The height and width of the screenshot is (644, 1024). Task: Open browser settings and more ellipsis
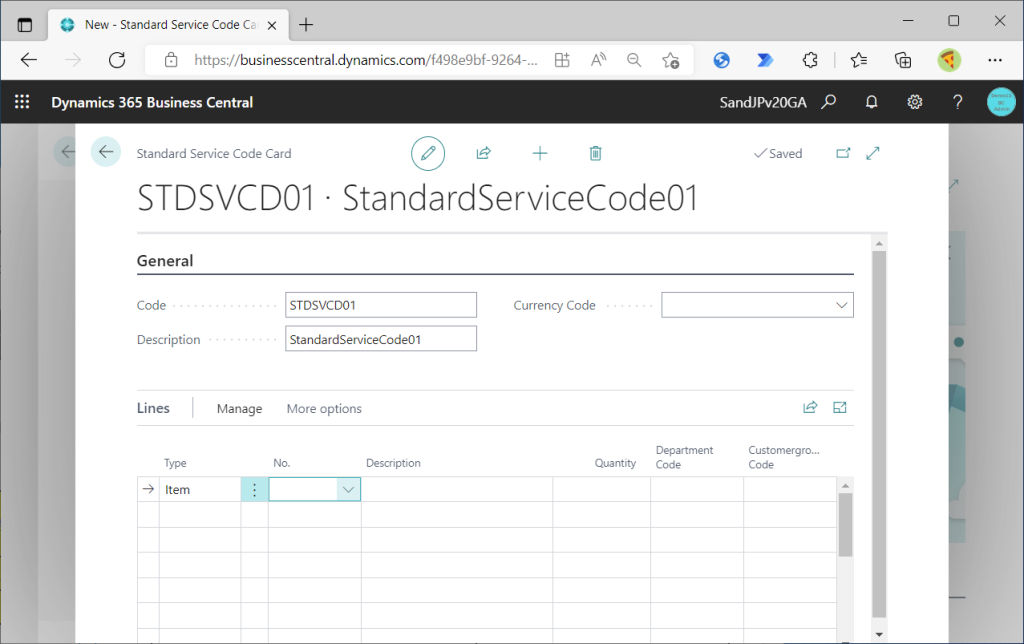995,60
